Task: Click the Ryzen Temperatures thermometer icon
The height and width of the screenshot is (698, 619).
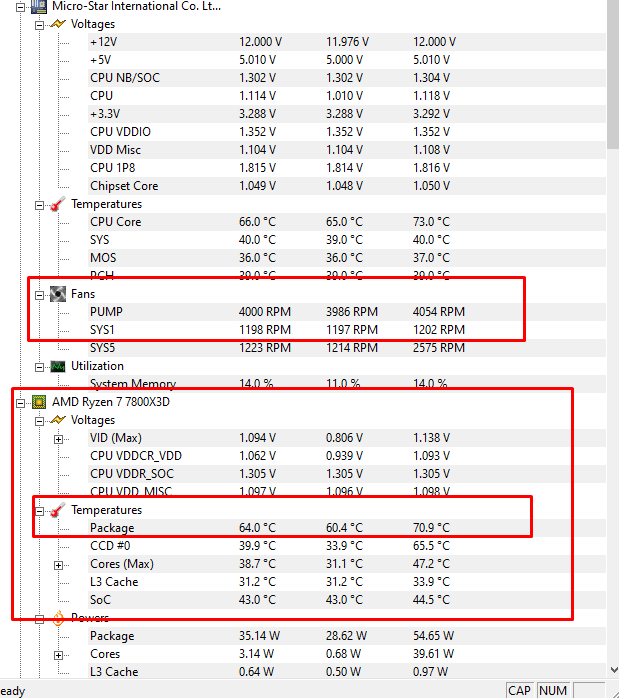Action: coord(58,510)
